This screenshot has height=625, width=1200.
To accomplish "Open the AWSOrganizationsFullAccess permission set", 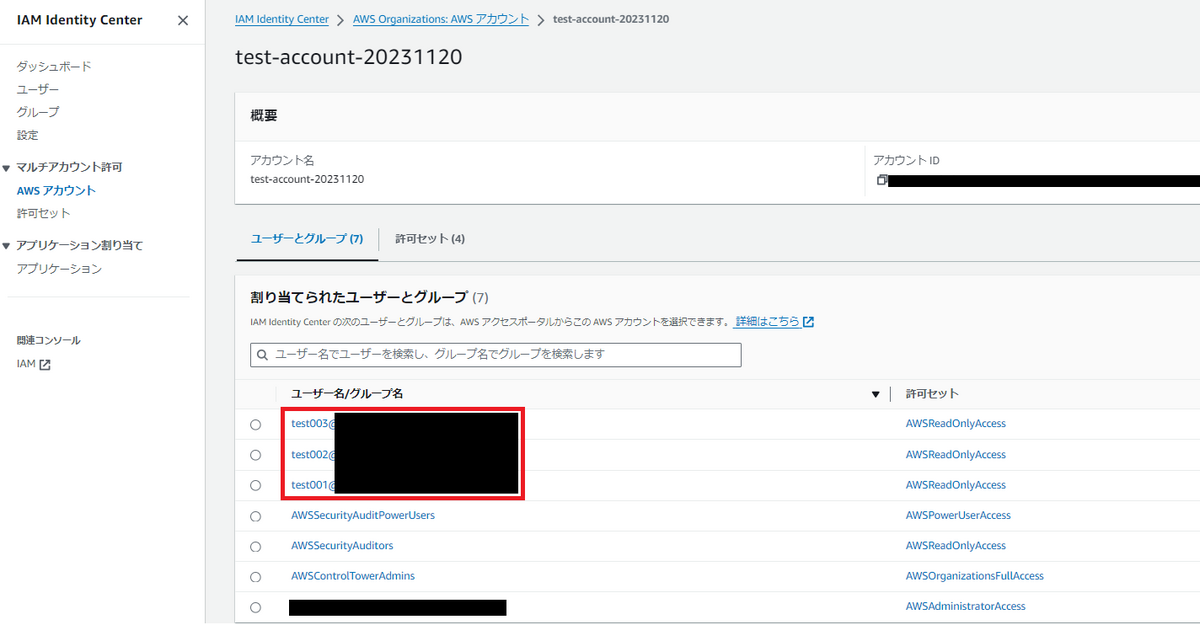I will [x=975, y=577].
